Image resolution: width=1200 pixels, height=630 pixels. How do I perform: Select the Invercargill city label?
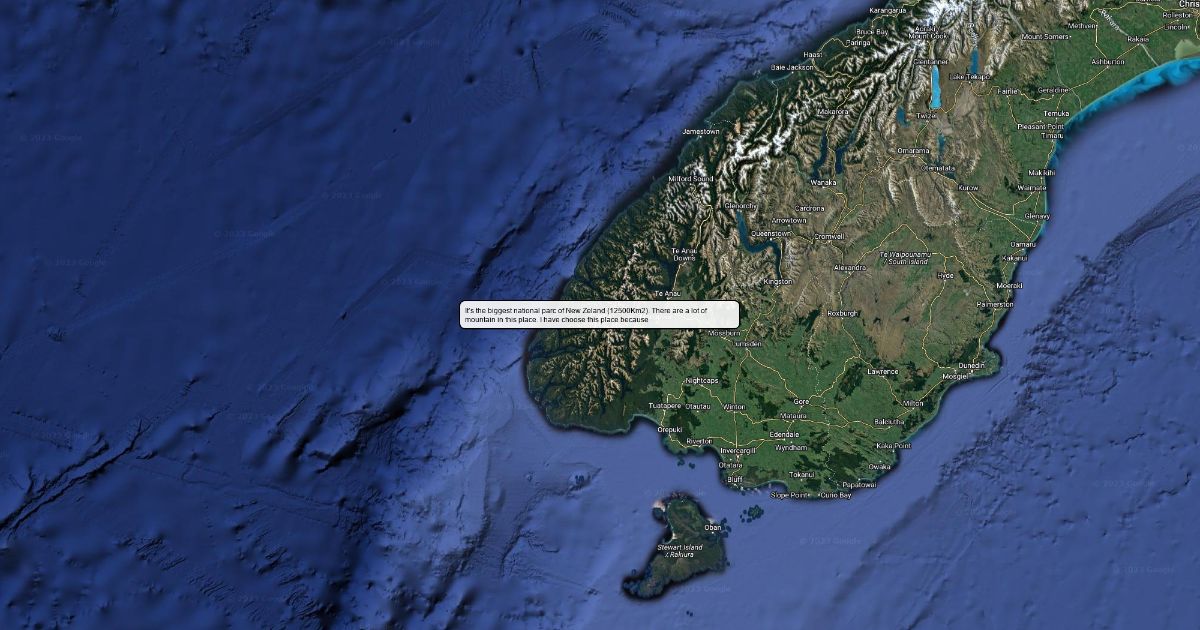click(738, 451)
